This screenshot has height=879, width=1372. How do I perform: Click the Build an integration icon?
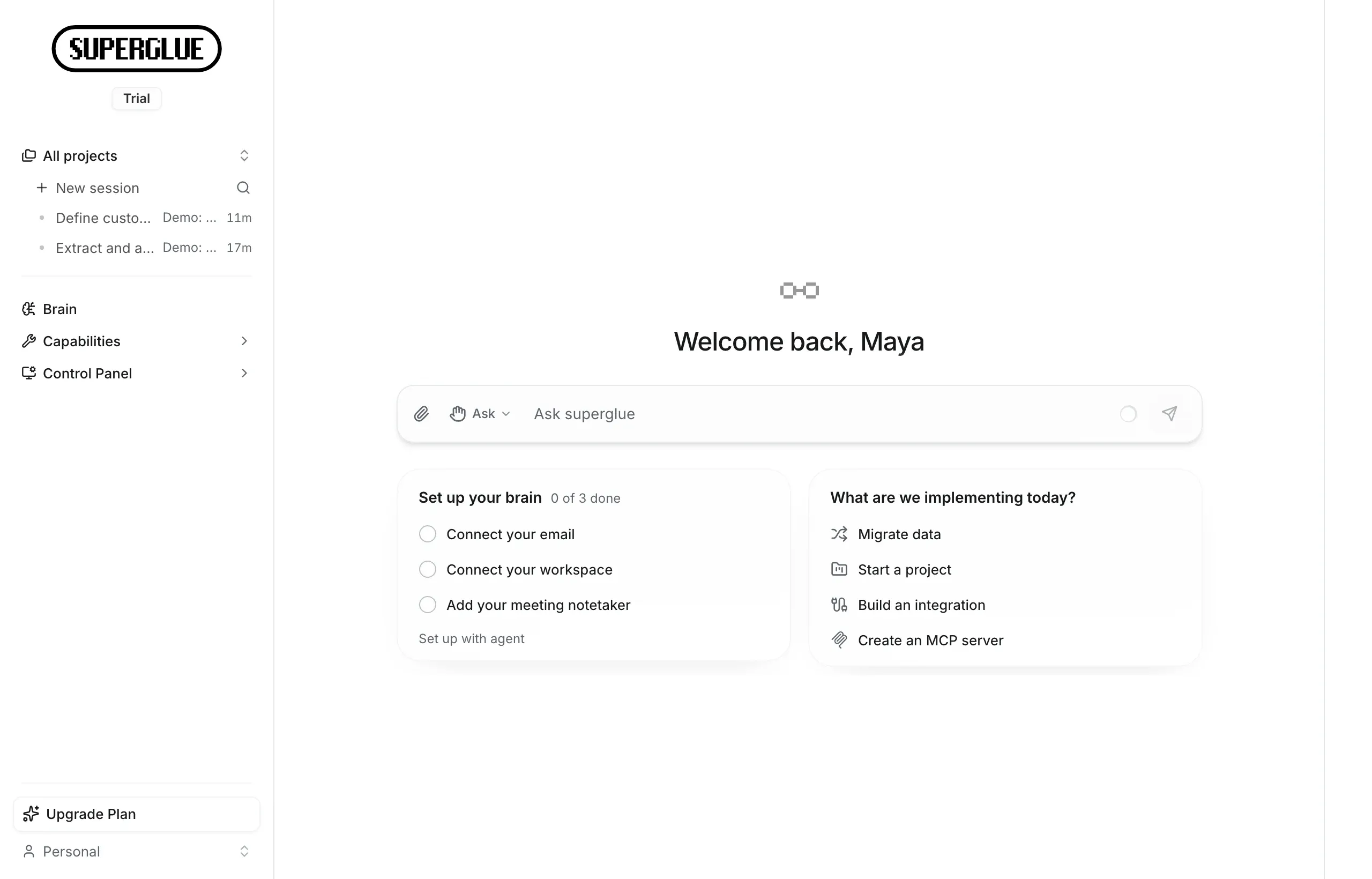click(x=839, y=605)
